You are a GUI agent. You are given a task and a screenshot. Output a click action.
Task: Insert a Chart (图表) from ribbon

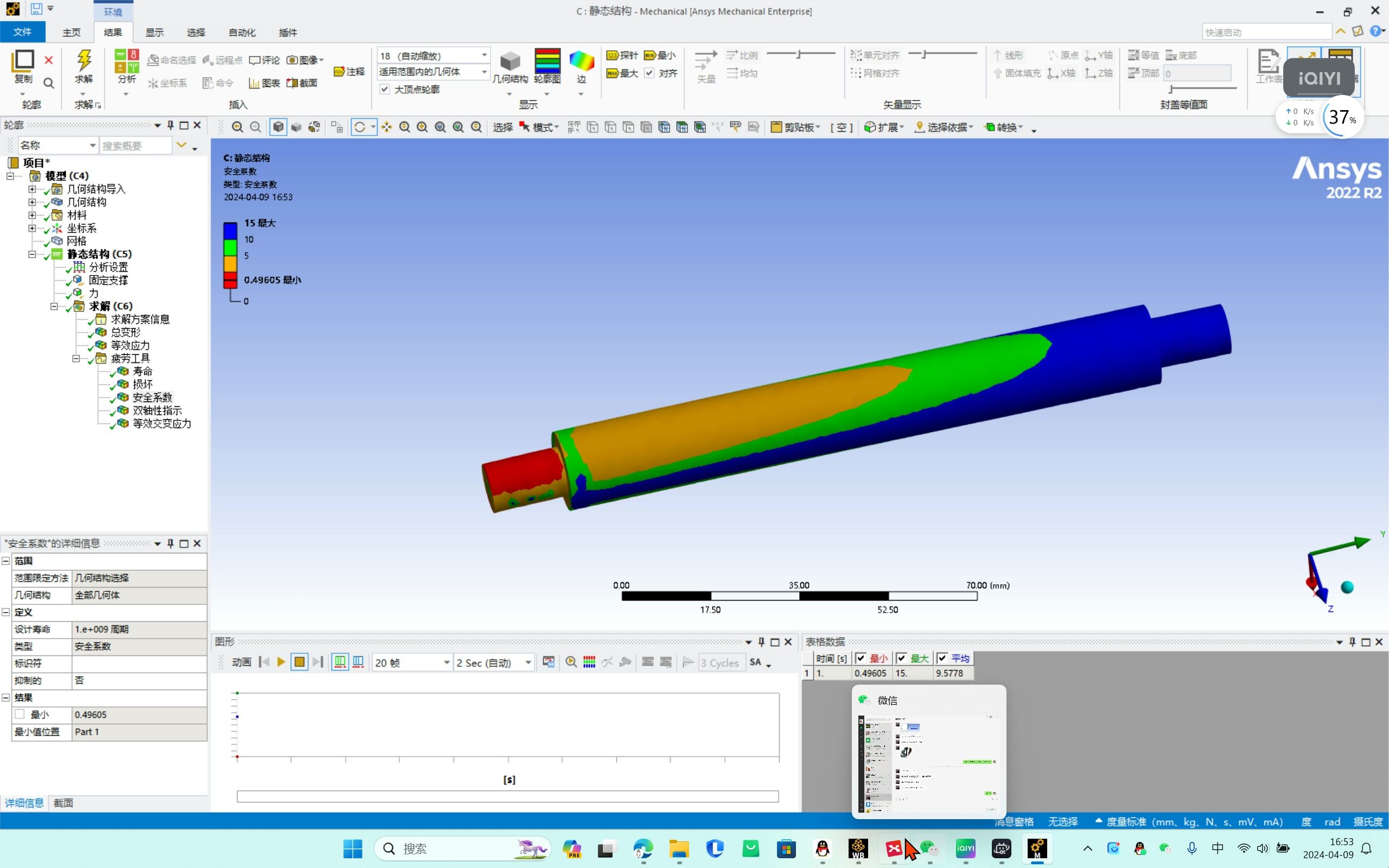pos(265,83)
